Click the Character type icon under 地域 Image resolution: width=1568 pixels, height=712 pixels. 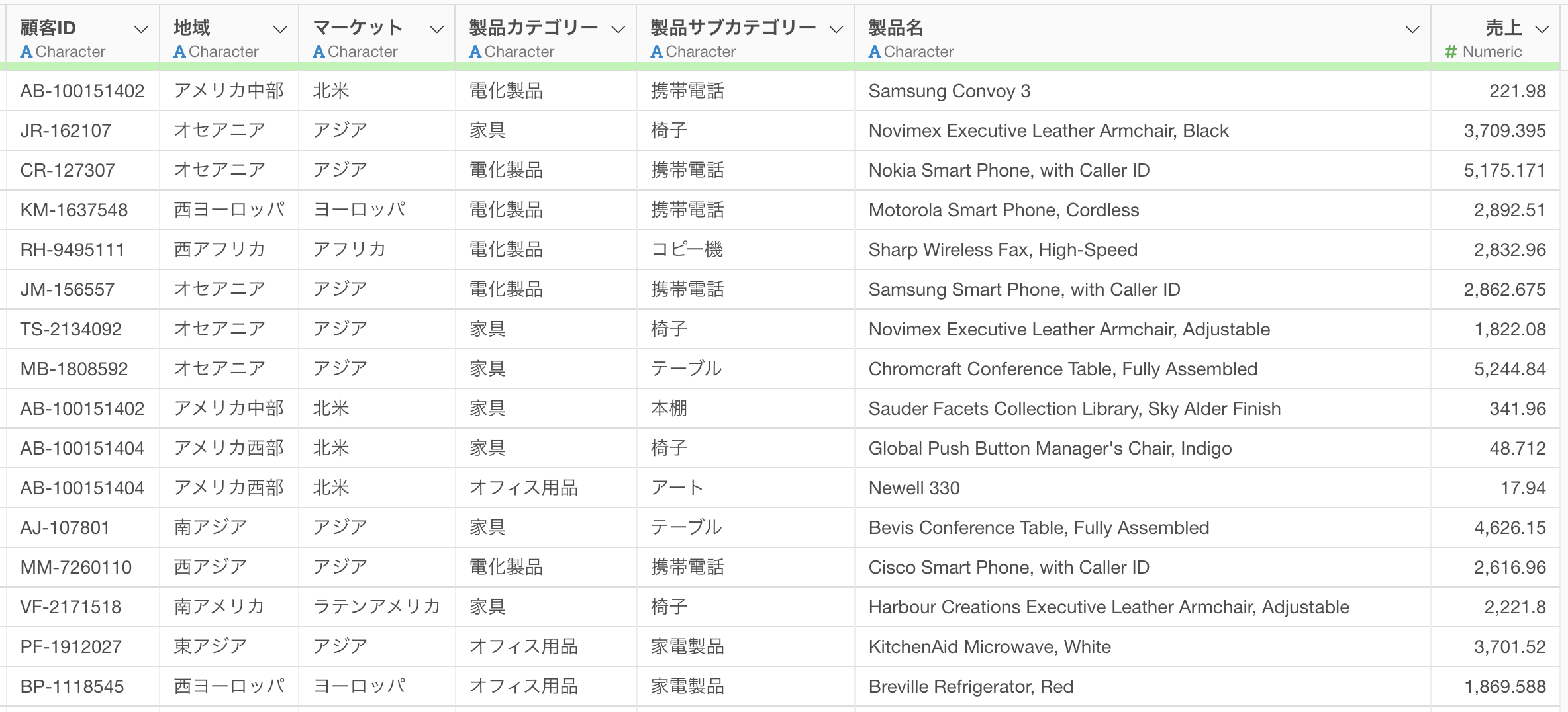pyautogui.click(x=179, y=52)
